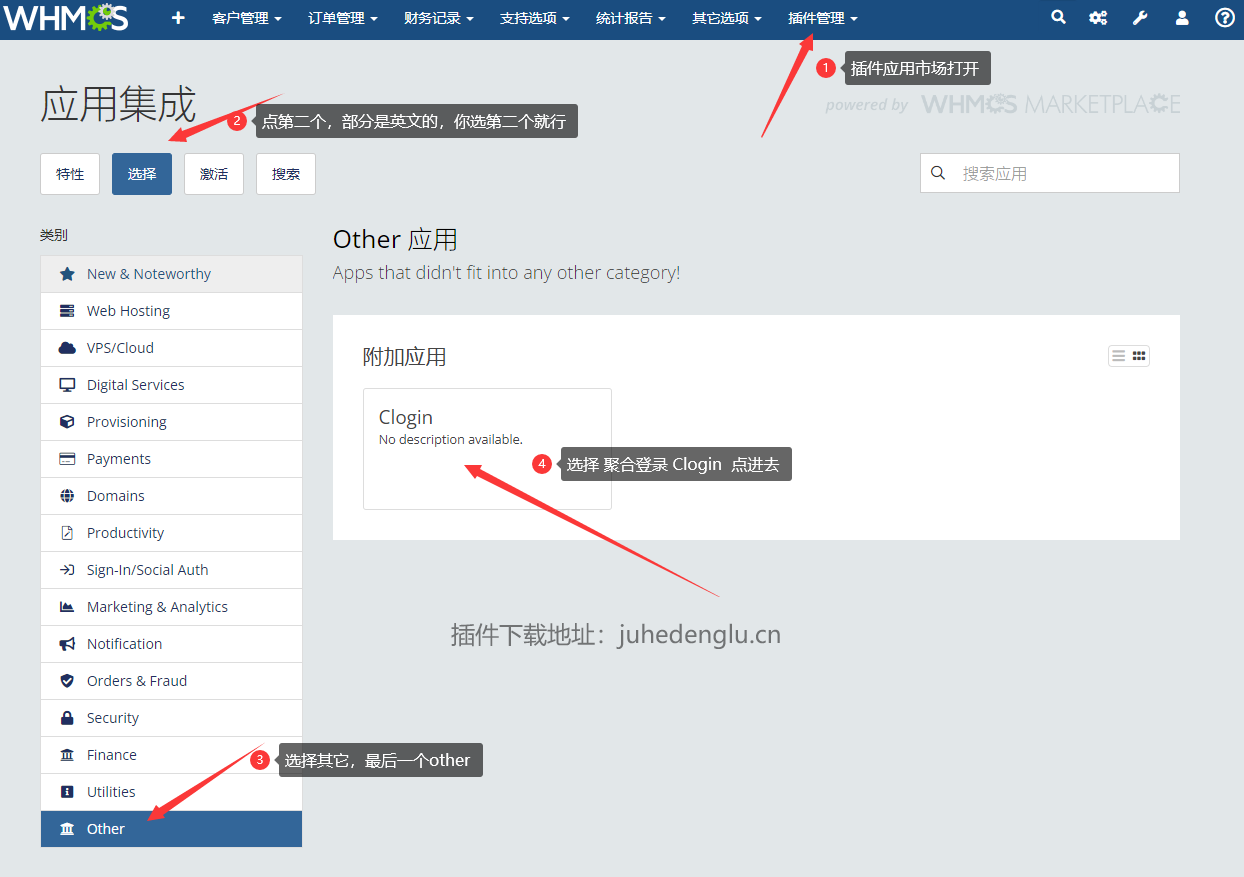The width and height of the screenshot is (1244, 877).
Task: Open the user account icon
Action: (1182, 18)
